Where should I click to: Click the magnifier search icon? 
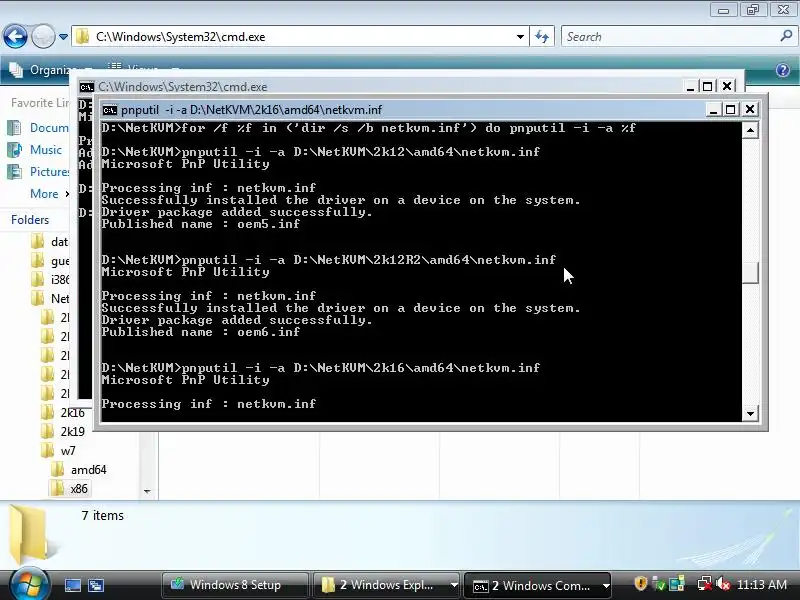[x=786, y=36]
